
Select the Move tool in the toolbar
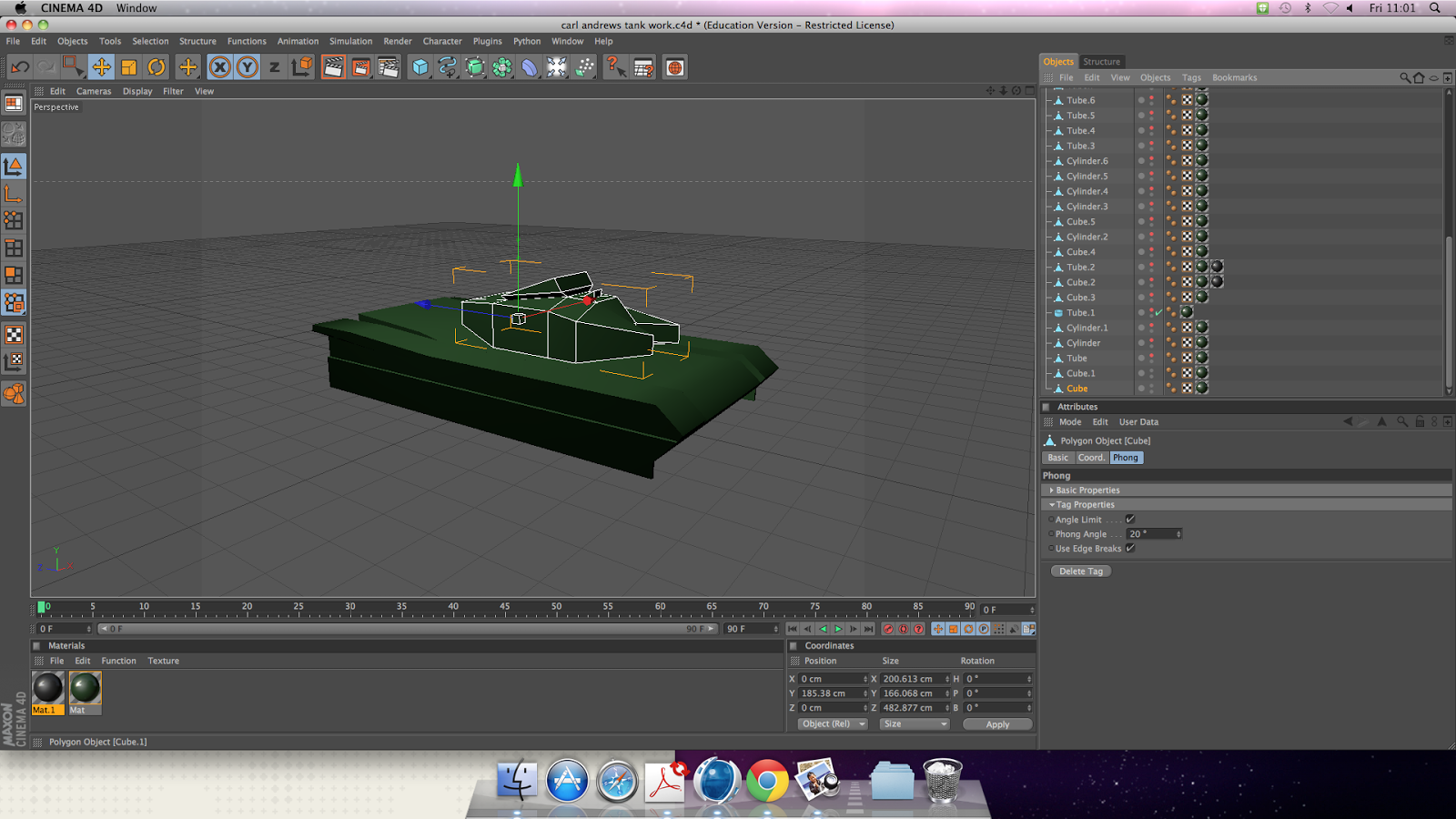pyautogui.click(x=102, y=66)
